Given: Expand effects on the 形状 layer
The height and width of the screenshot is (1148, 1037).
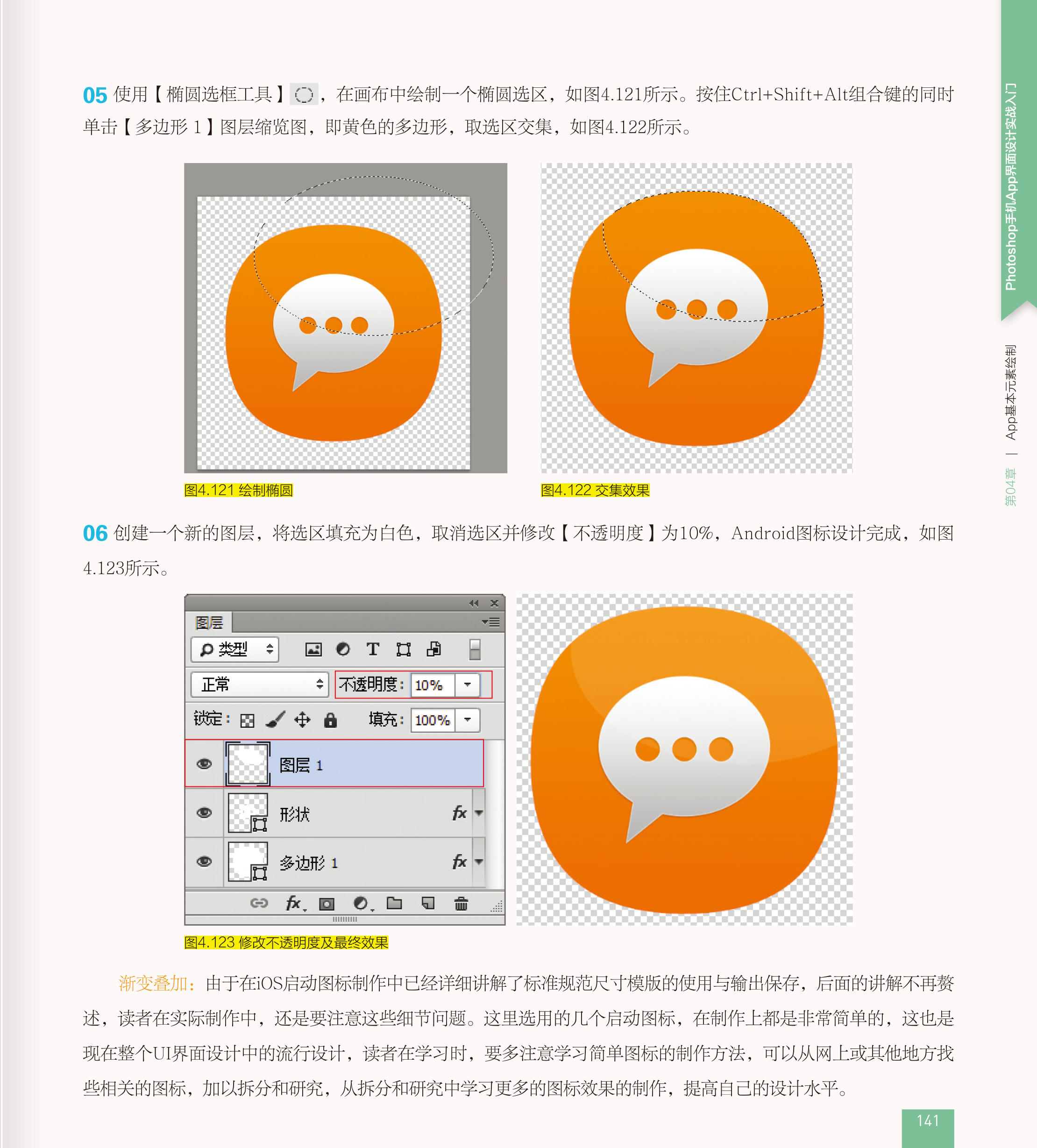Looking at the screenshot, I should (479, 813).
